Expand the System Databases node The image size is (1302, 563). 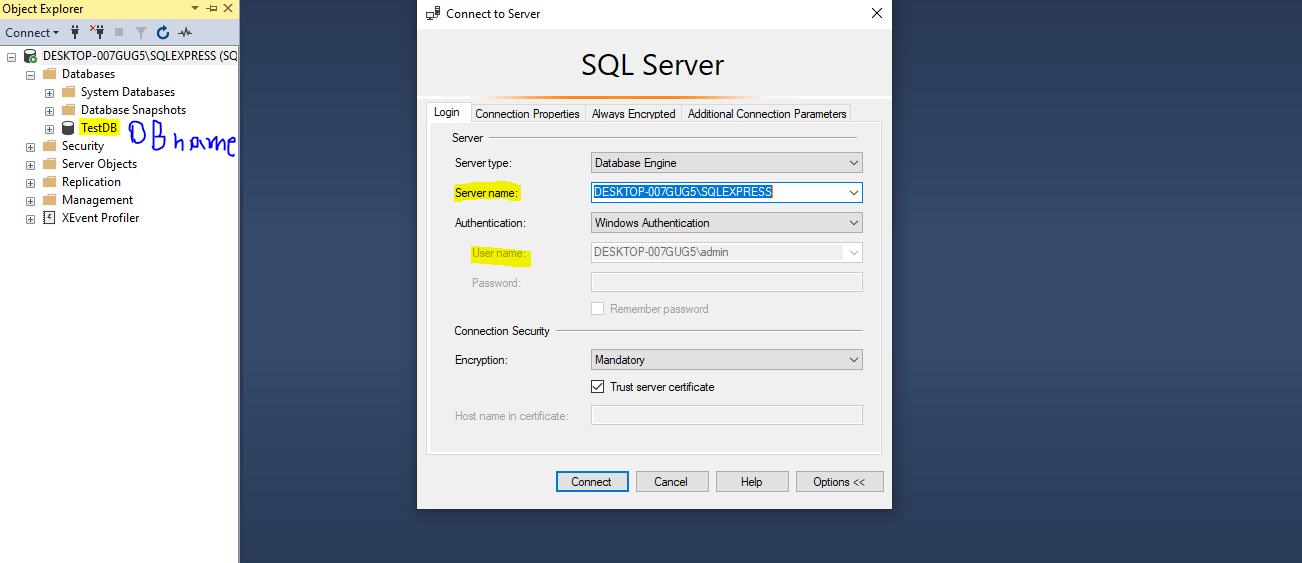point(49,93)
